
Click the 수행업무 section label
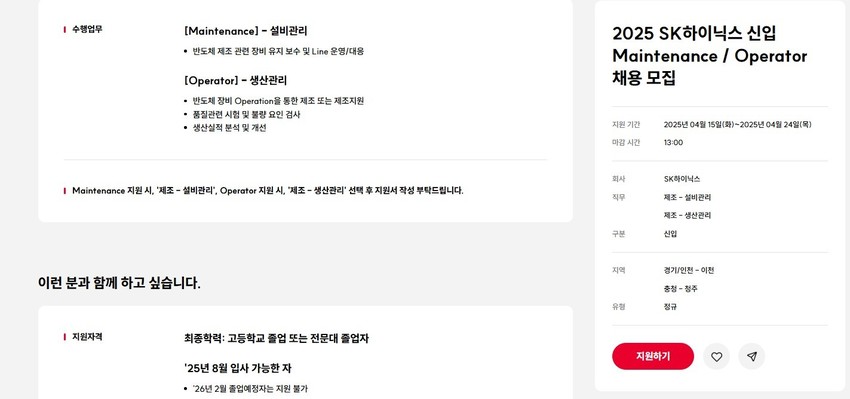click(x=87, y=29)
